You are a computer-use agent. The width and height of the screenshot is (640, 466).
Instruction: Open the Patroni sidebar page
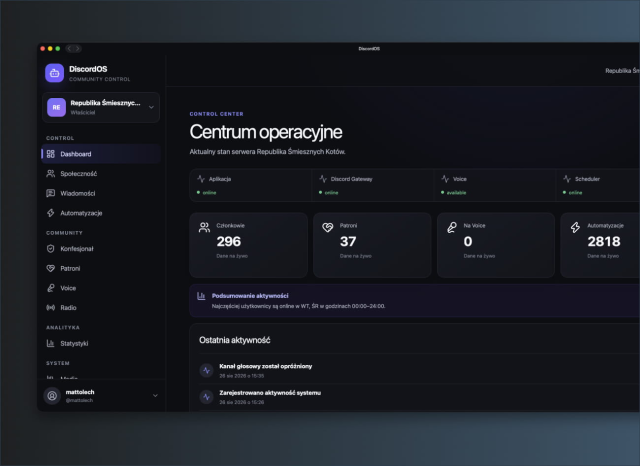pos(101,268)
